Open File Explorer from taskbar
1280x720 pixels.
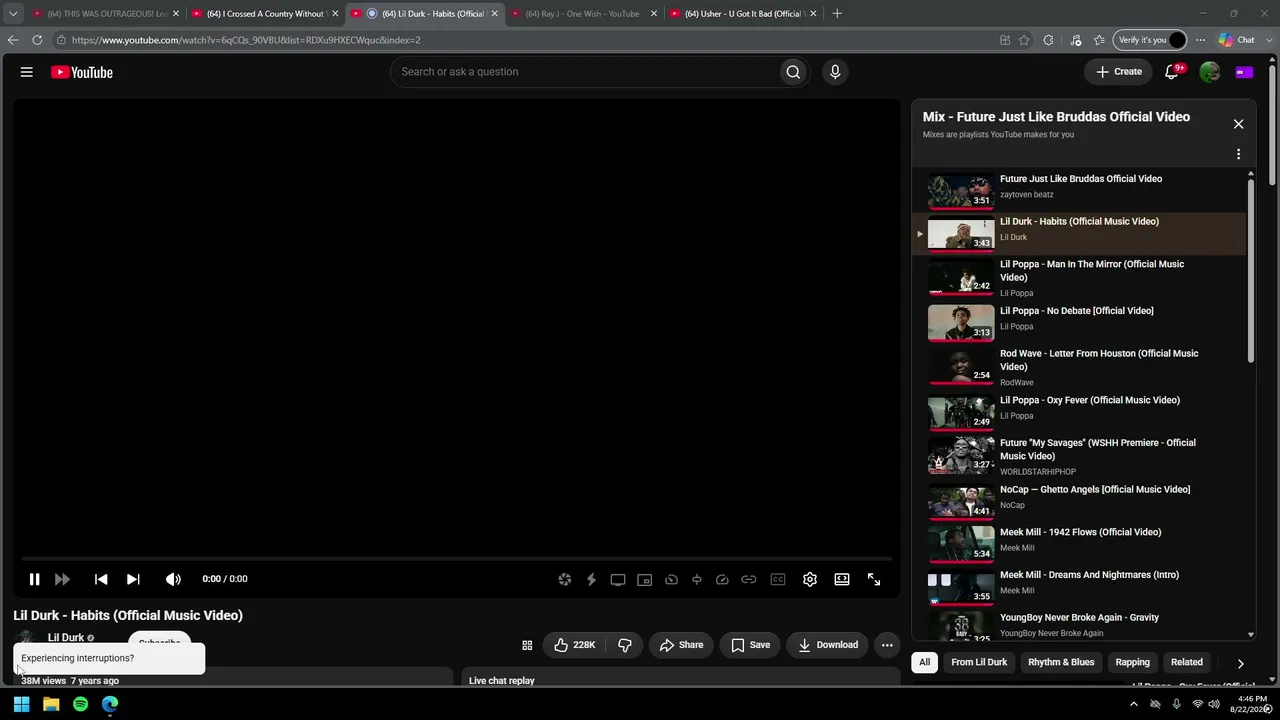pos(51,704)
